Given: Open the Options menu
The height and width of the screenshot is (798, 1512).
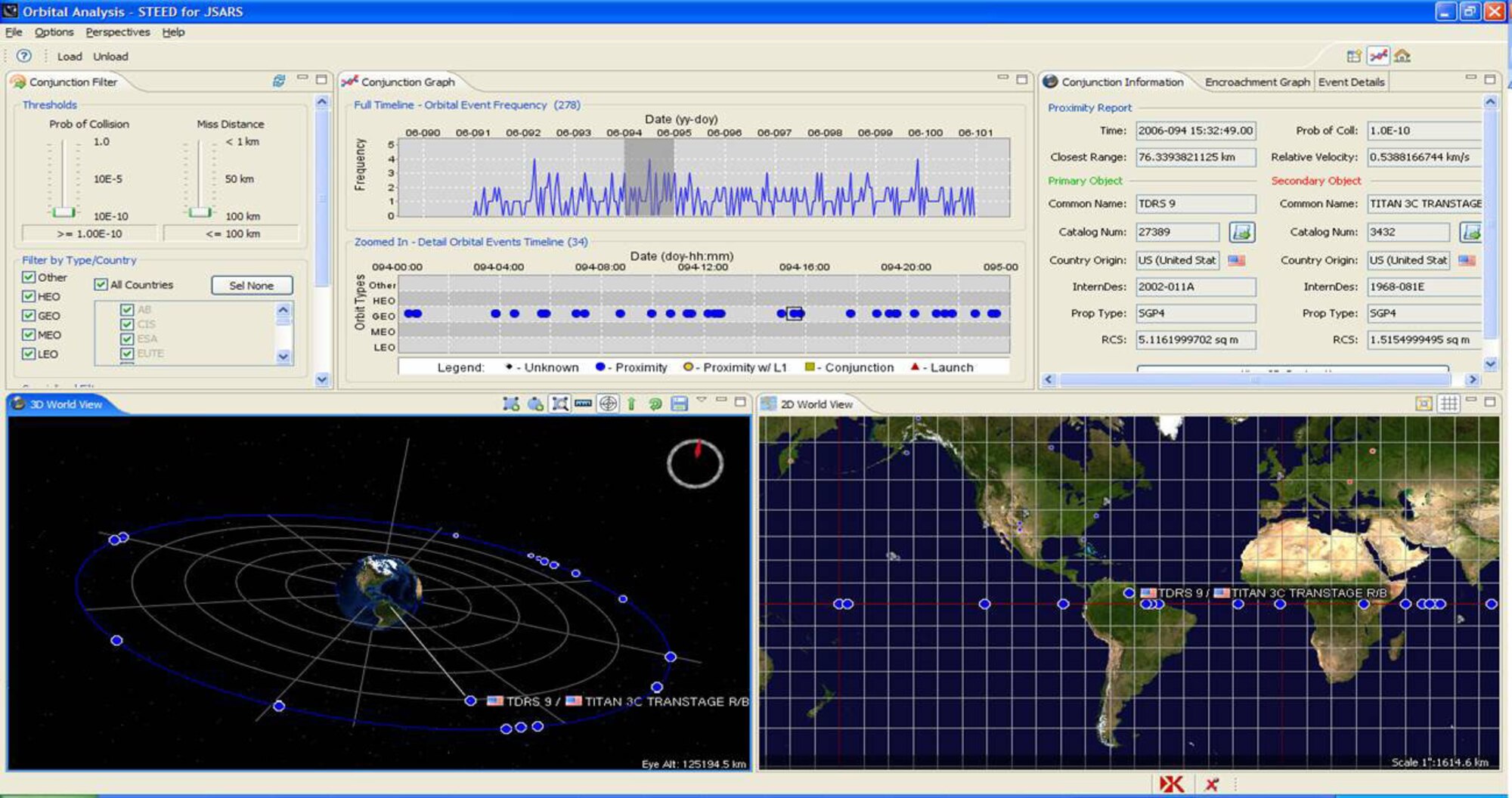Looking at the screenshot, I should point(54,32).
